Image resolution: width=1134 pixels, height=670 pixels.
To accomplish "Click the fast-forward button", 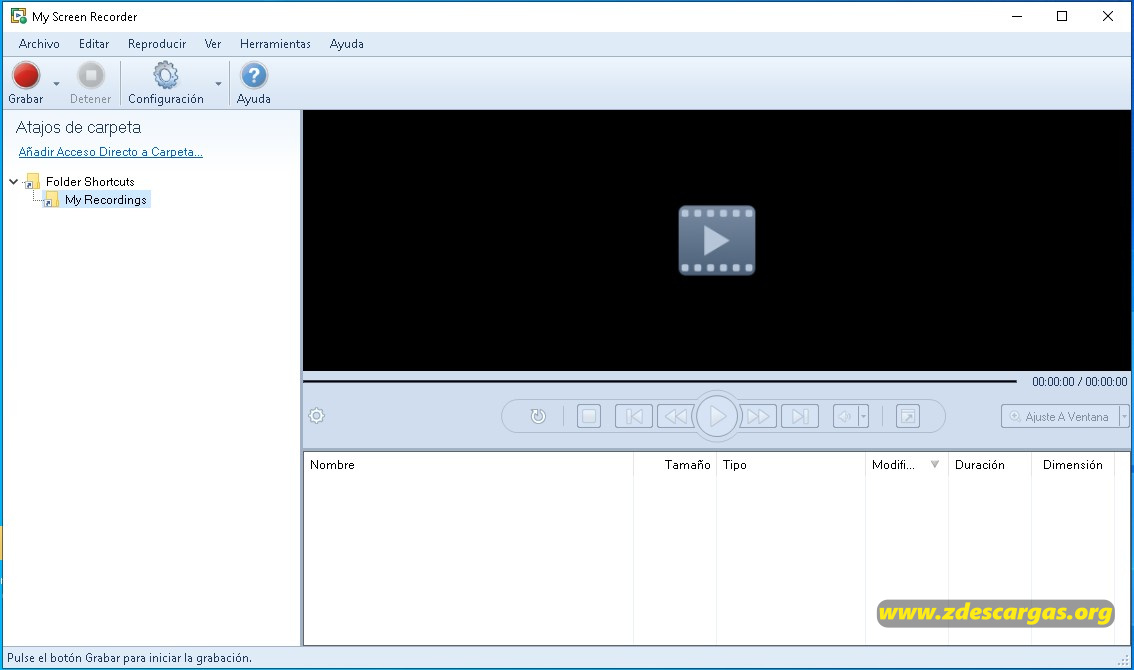I will click(758, 416).
